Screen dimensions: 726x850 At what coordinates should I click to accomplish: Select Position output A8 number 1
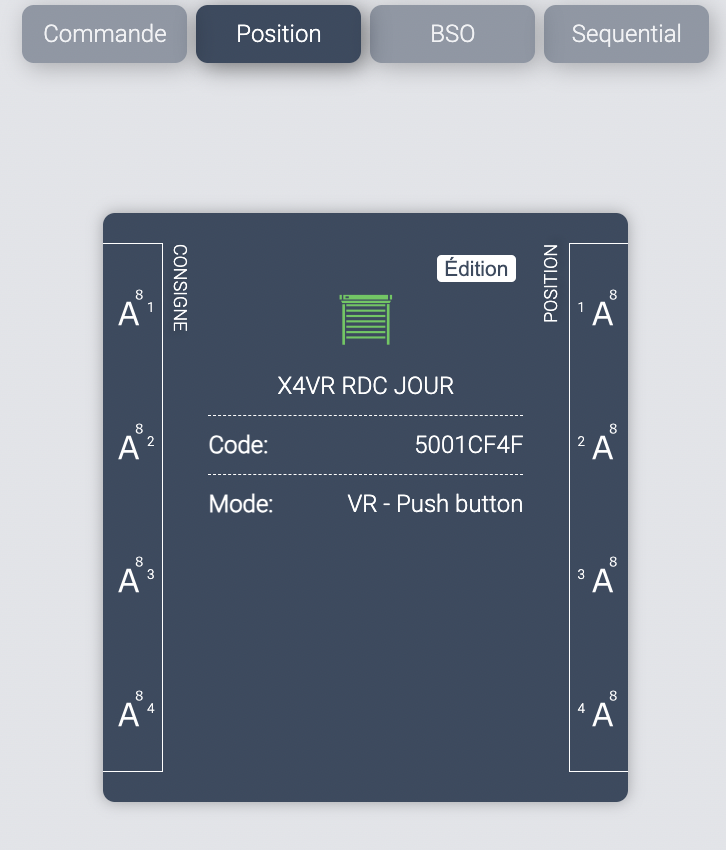pyautogui.click(x=600, y=311)
